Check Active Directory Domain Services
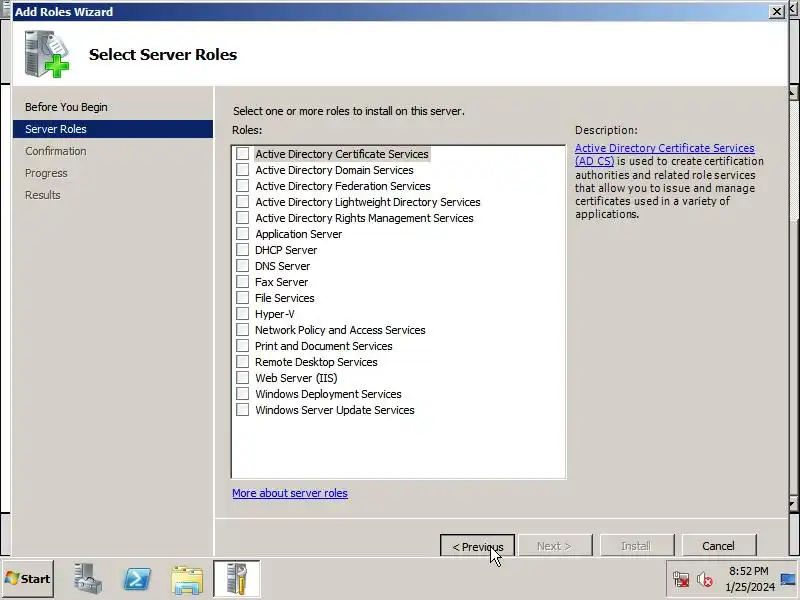 click(242, 169)
